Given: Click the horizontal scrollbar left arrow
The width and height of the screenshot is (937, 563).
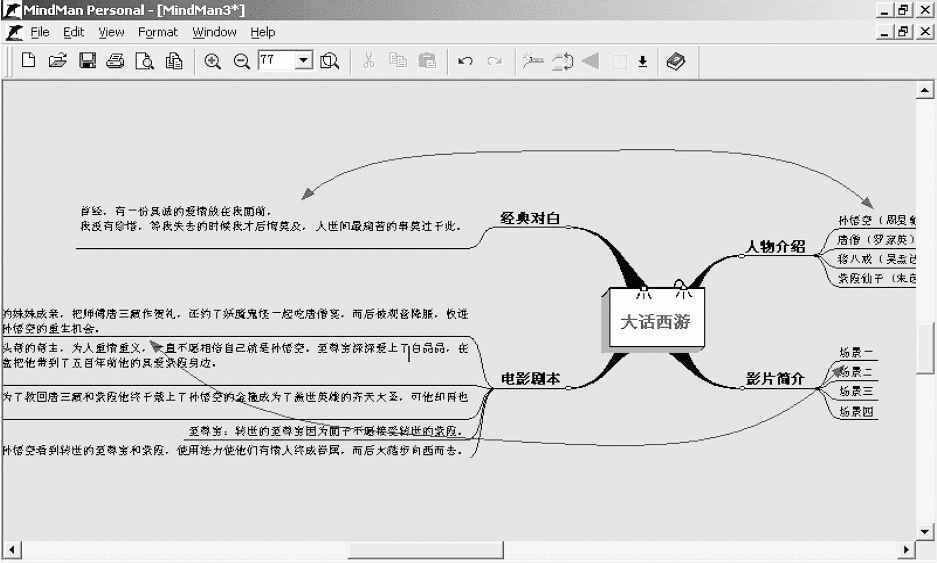Looking at the screenshot, I should coord(11,549).
